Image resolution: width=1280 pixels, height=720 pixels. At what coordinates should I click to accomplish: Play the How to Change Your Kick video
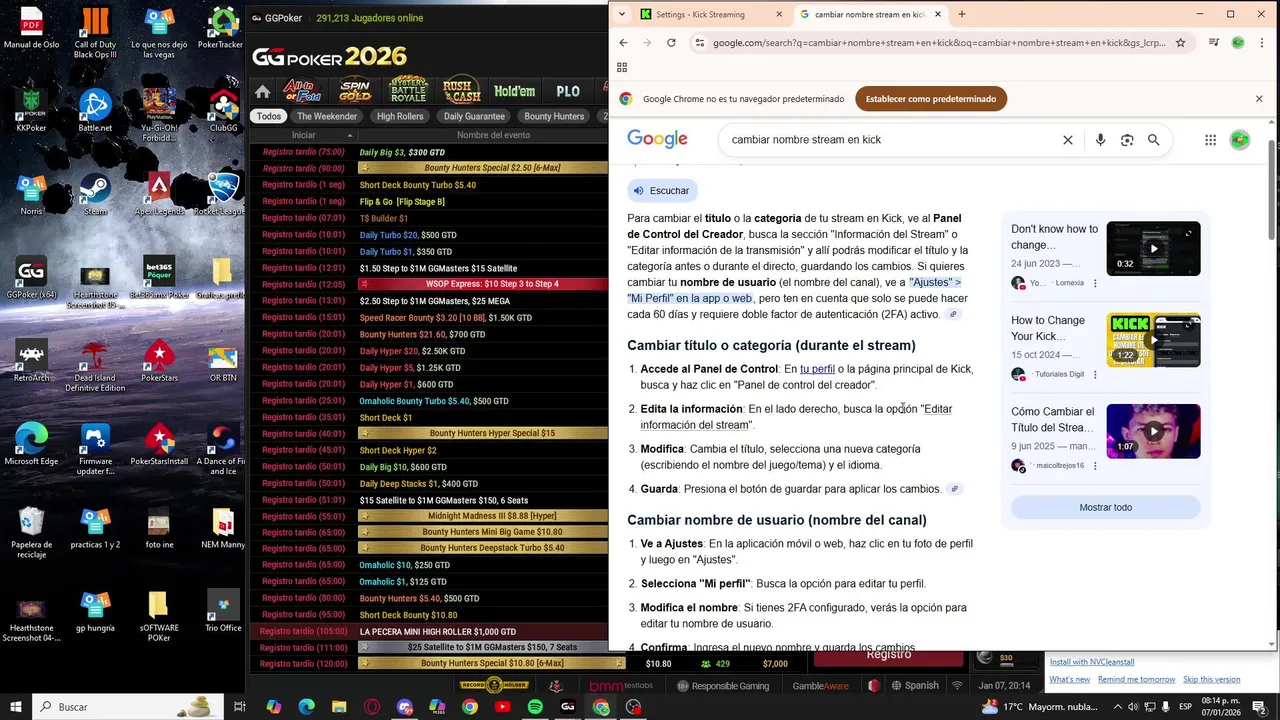(1153, 340)
